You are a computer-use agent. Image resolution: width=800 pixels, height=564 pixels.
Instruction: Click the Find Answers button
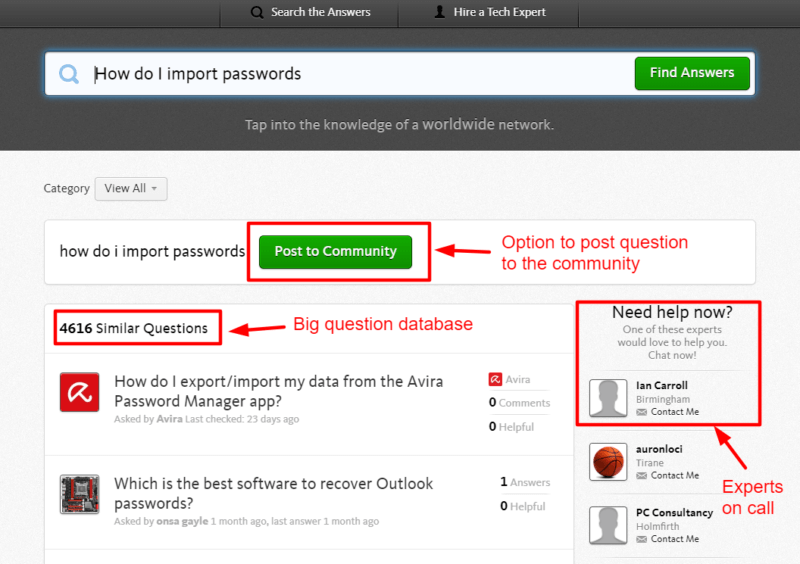[692, 73]
